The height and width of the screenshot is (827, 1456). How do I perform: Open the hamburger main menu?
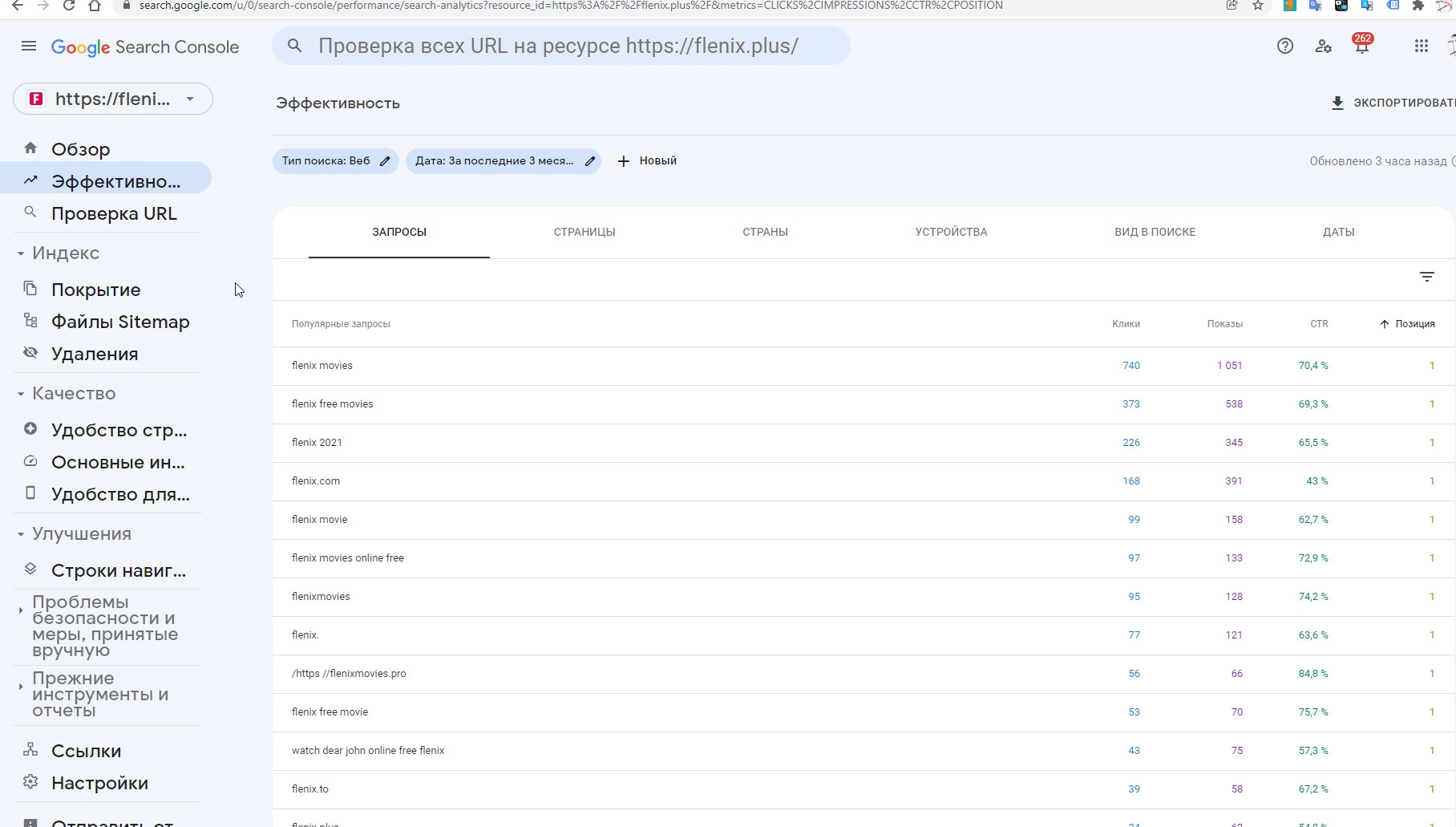(29, 46)
